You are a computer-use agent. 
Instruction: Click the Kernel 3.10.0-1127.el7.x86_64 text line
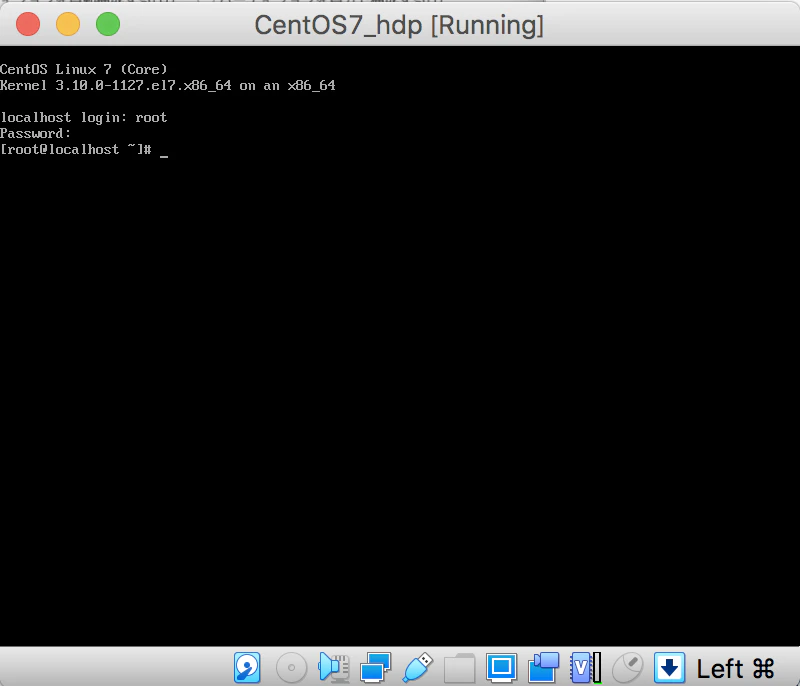[168, 86]
